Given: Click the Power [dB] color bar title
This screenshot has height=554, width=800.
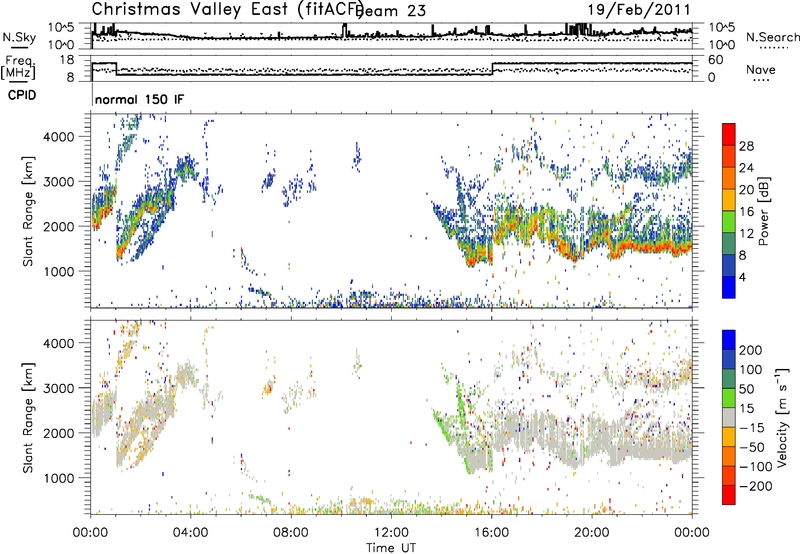Looking at the screenshot, I should (764, 211).
